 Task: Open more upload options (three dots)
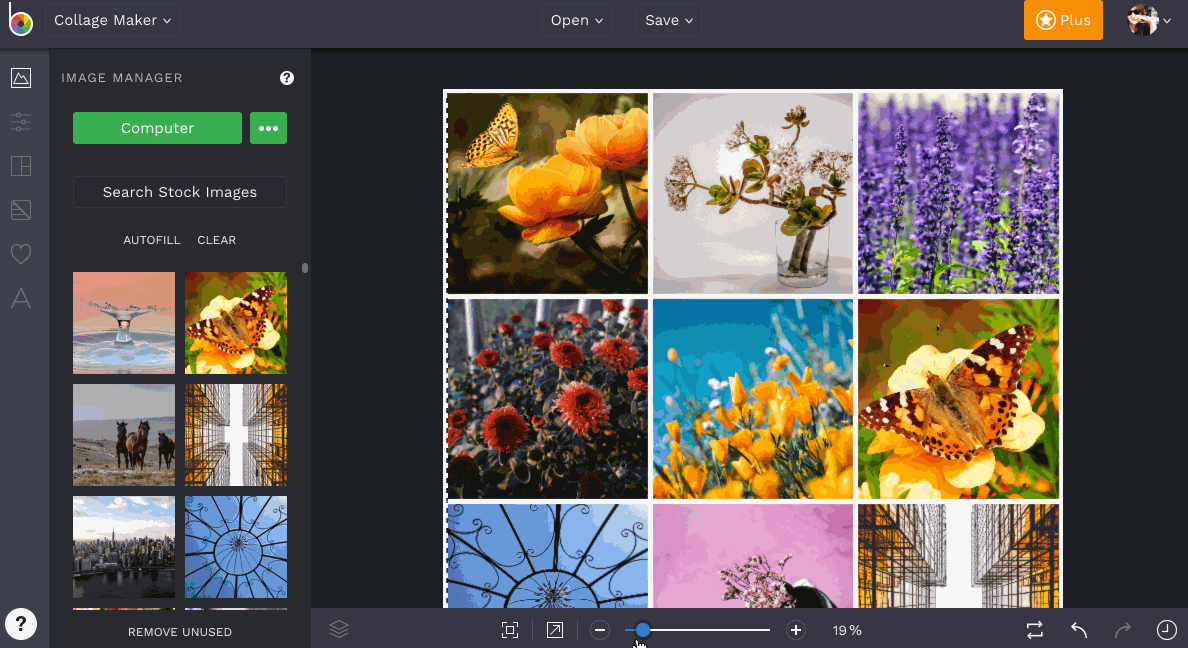point(268,128)
